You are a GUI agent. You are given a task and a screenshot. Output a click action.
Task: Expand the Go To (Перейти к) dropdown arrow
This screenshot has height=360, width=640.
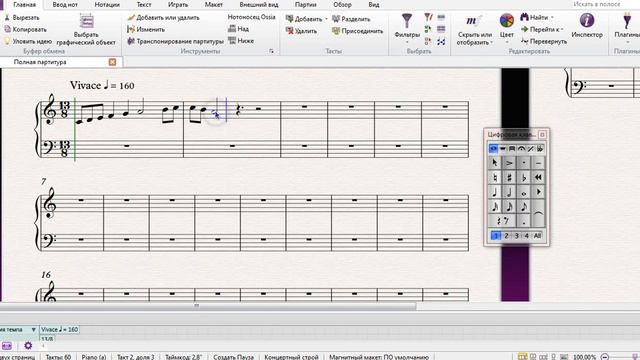(x=562, y=29)
